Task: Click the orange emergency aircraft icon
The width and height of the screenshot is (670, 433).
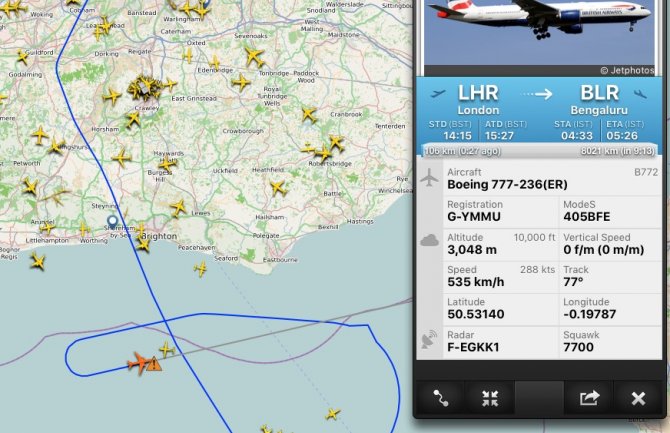Action: pos(139,363)
